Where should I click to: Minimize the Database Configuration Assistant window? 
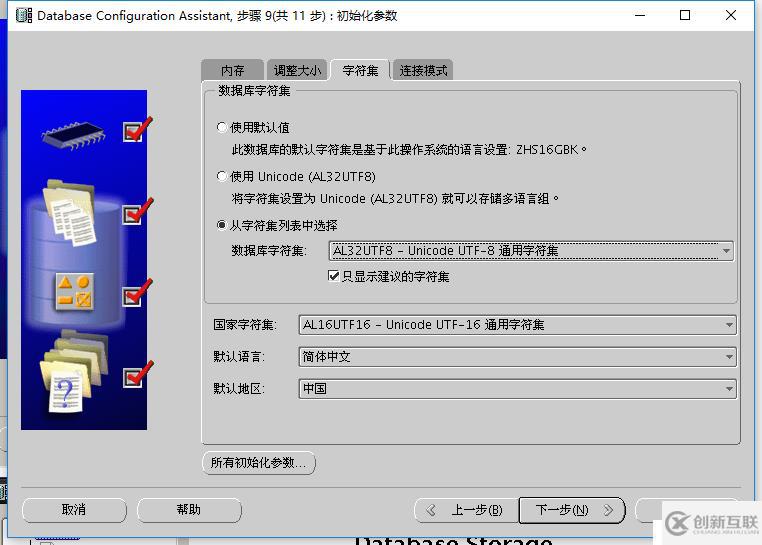(640, 16)
